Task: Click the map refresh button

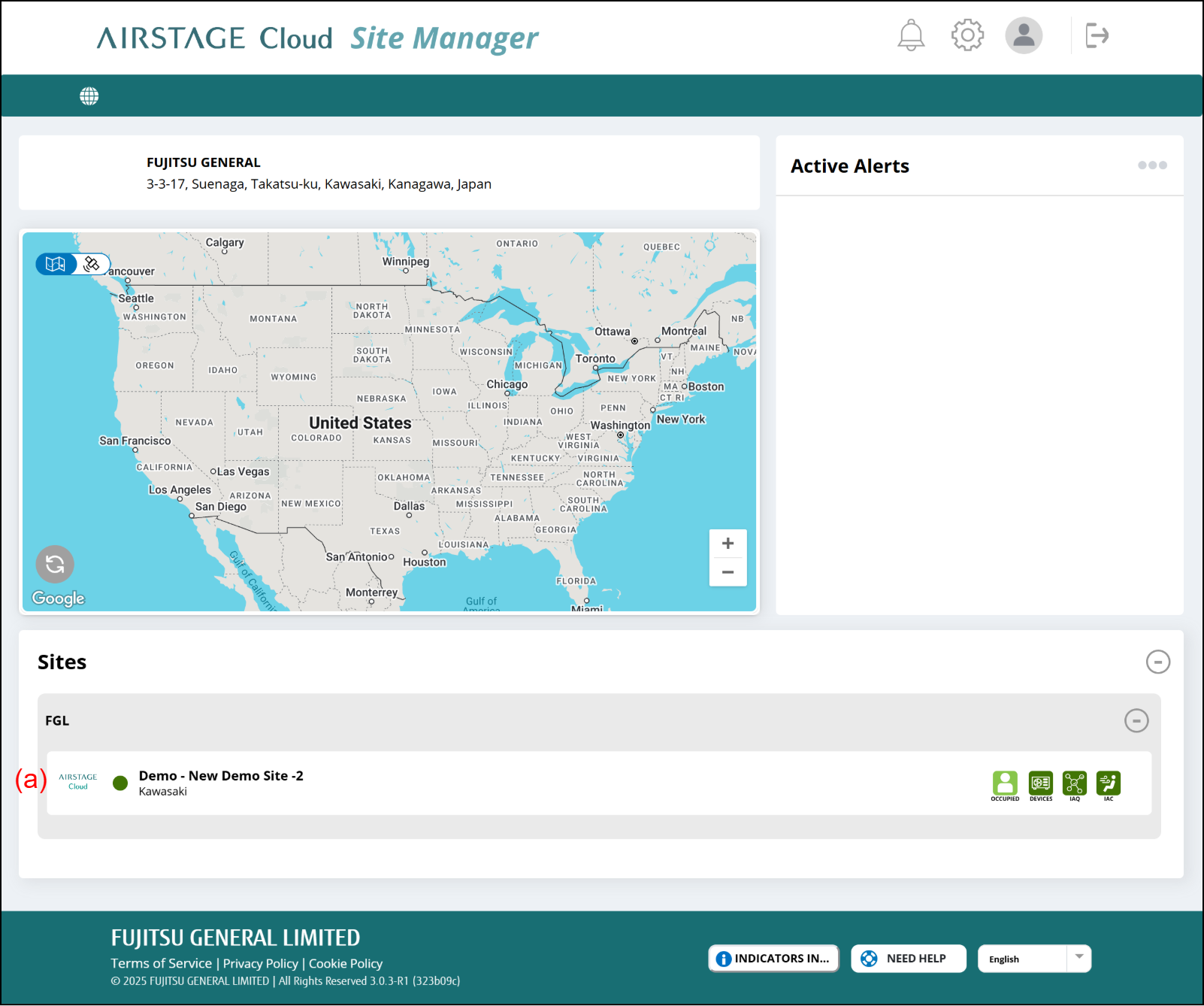Action: tap(55, 564)
